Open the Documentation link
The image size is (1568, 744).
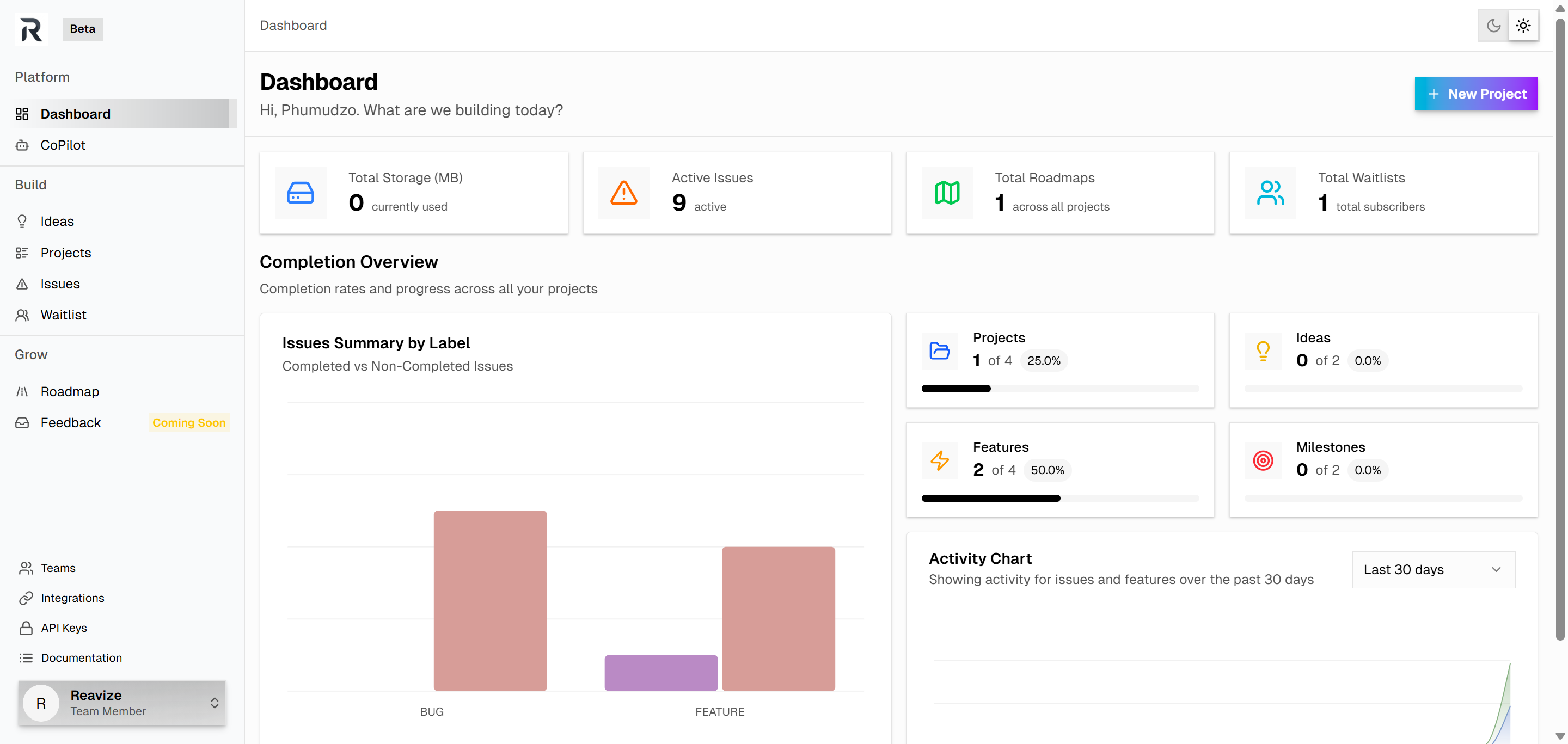coord(81,657)
